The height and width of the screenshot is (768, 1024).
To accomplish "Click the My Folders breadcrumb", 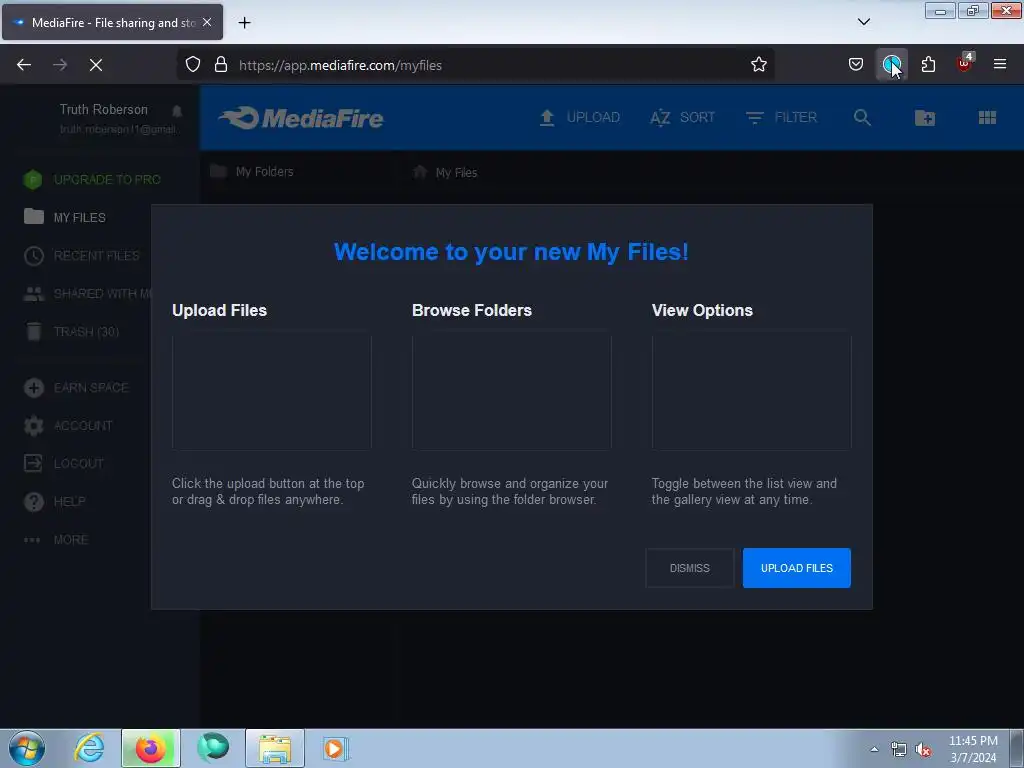I will point(252,172).
